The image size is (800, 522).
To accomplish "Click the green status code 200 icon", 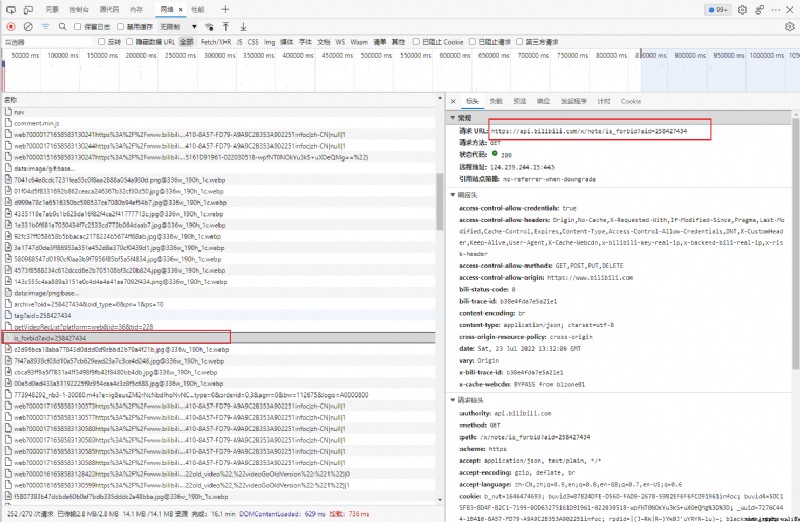I will (494, 154).
